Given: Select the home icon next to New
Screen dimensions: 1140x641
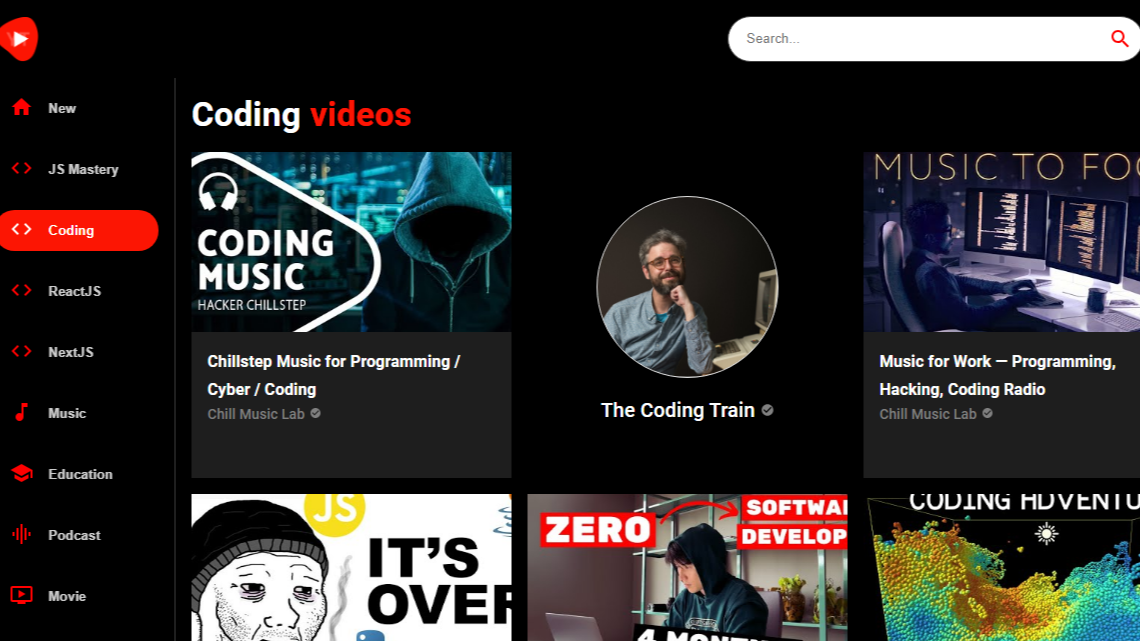Looking at the screenshot, I should pos(22,108).
